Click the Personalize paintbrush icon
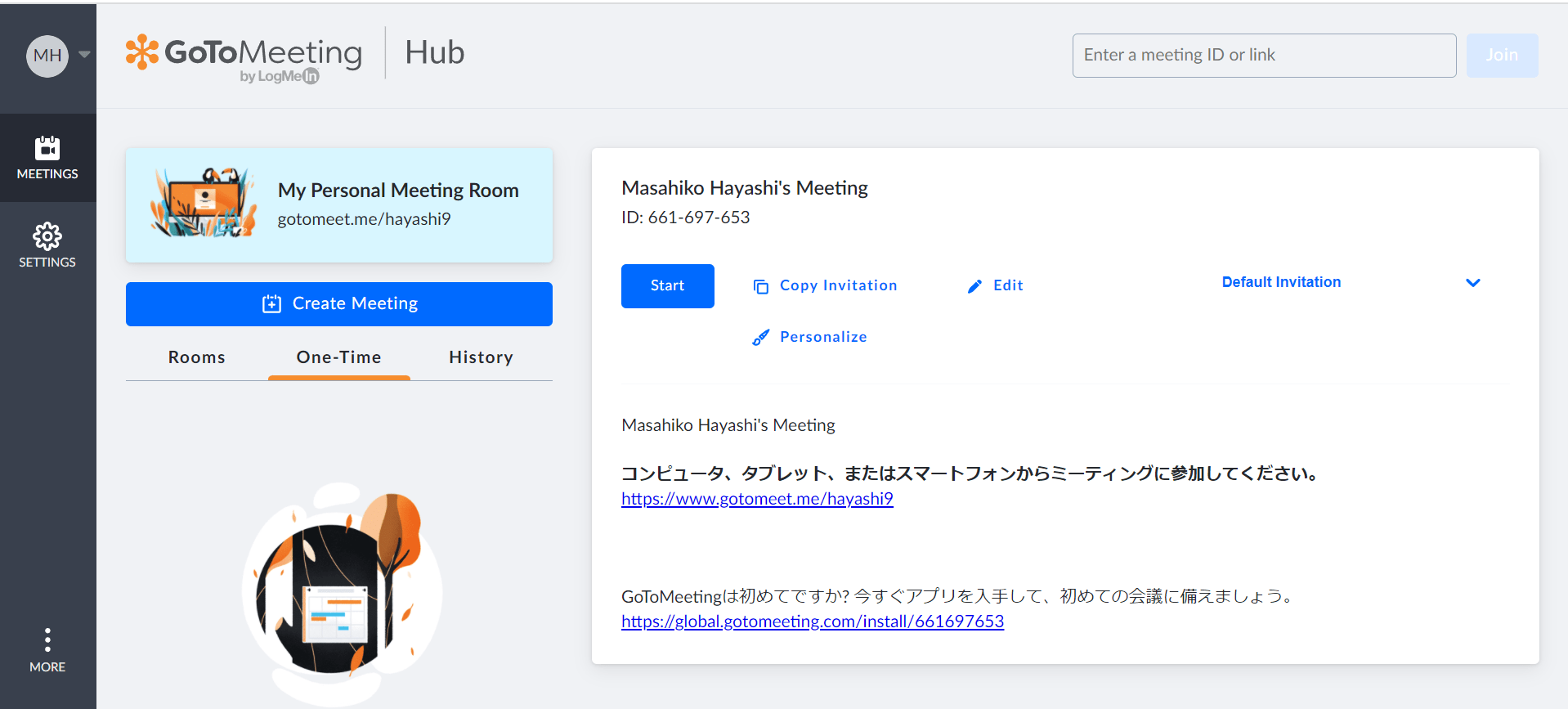The height and width of the screenshot is (709, 1568). pyautogui.click(x=760, y=337)
